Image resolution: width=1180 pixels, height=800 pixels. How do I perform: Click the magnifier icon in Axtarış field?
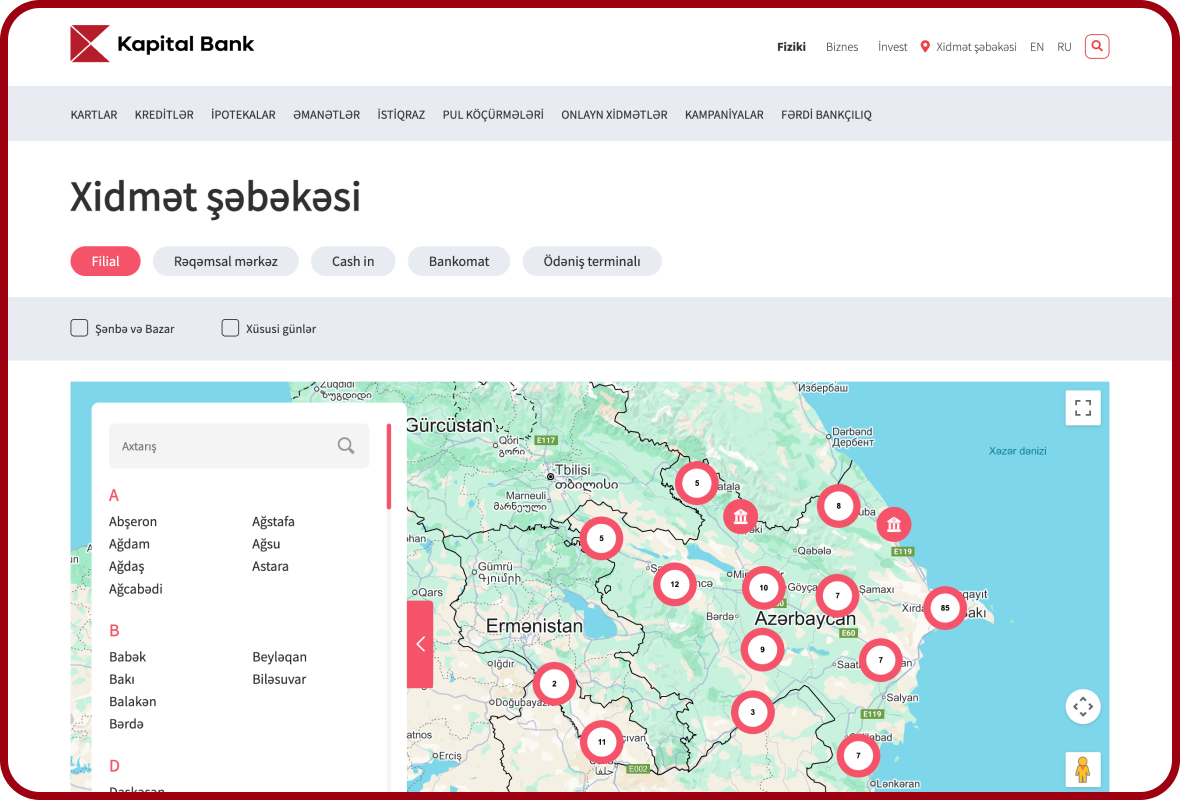[x=346, y=446]
